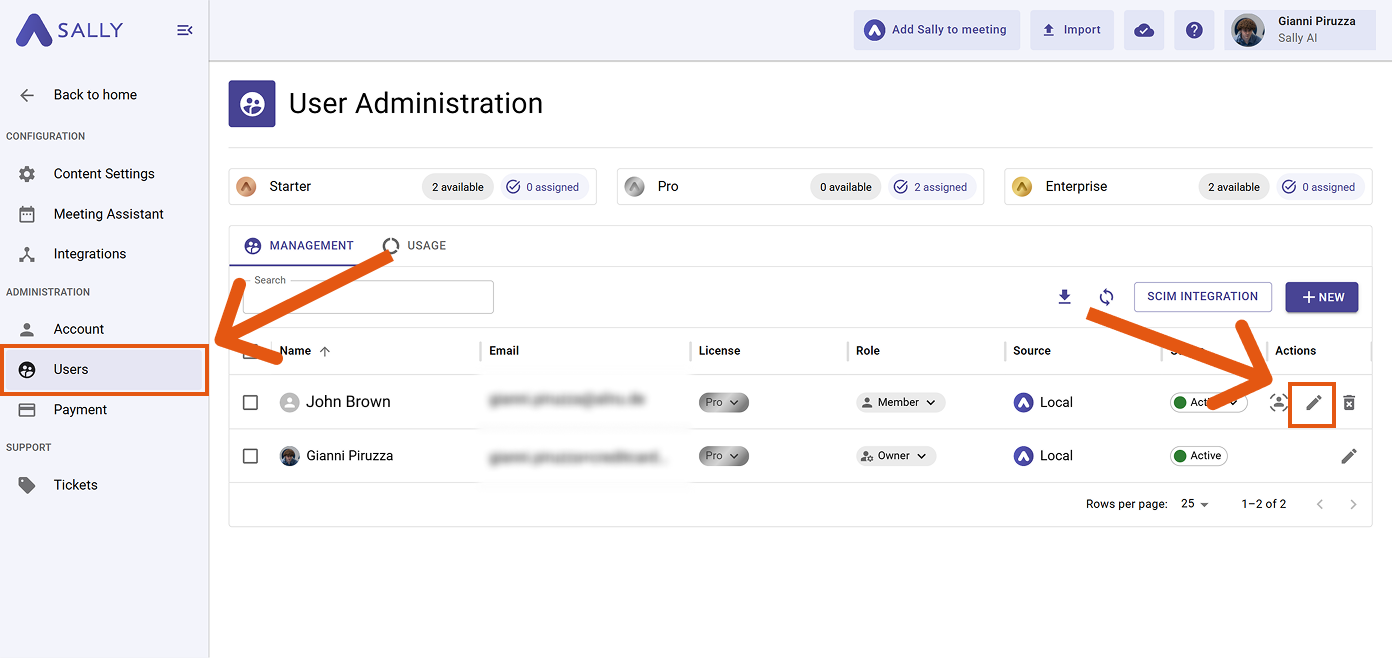Open Gianni Piruzza's Owner role dropdown
The height and width of the screenshot is (659, 1392).
pos(896,456)
